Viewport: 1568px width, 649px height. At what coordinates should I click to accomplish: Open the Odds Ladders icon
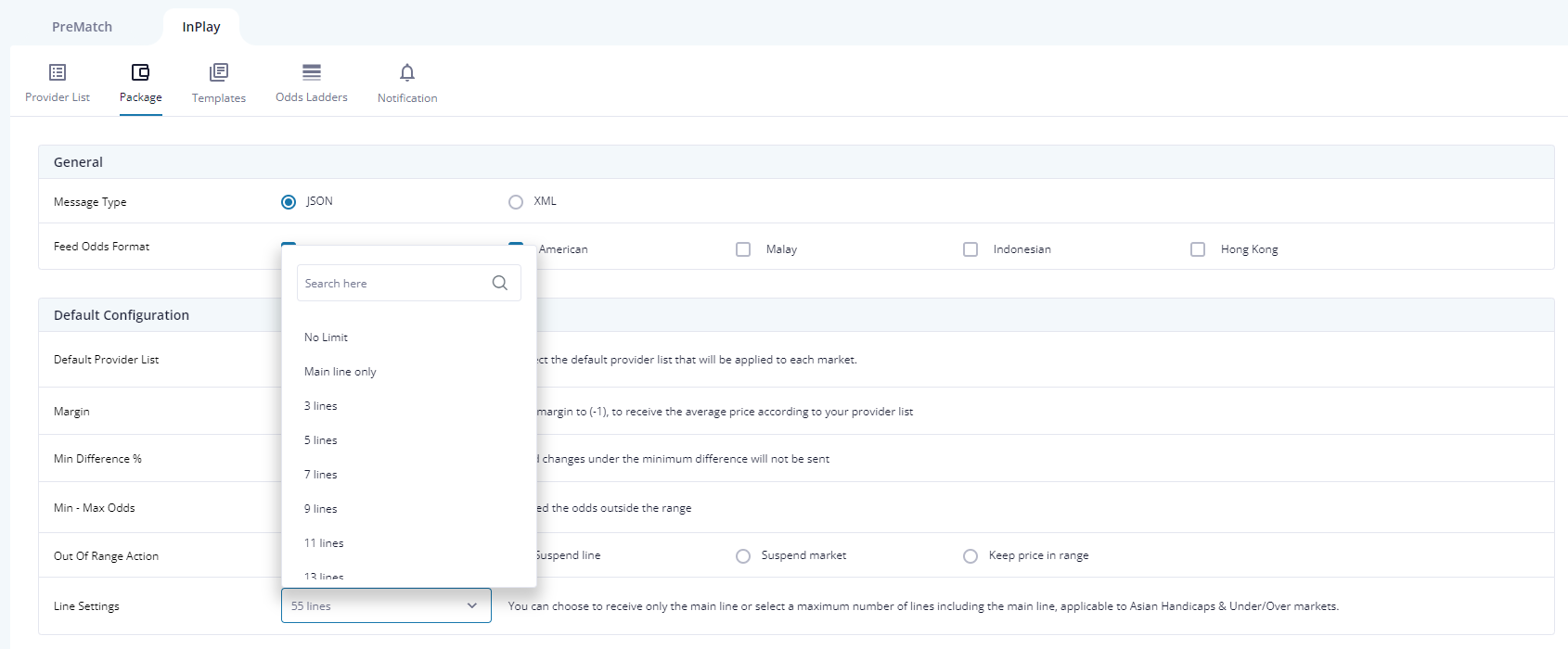pos(312,72)
